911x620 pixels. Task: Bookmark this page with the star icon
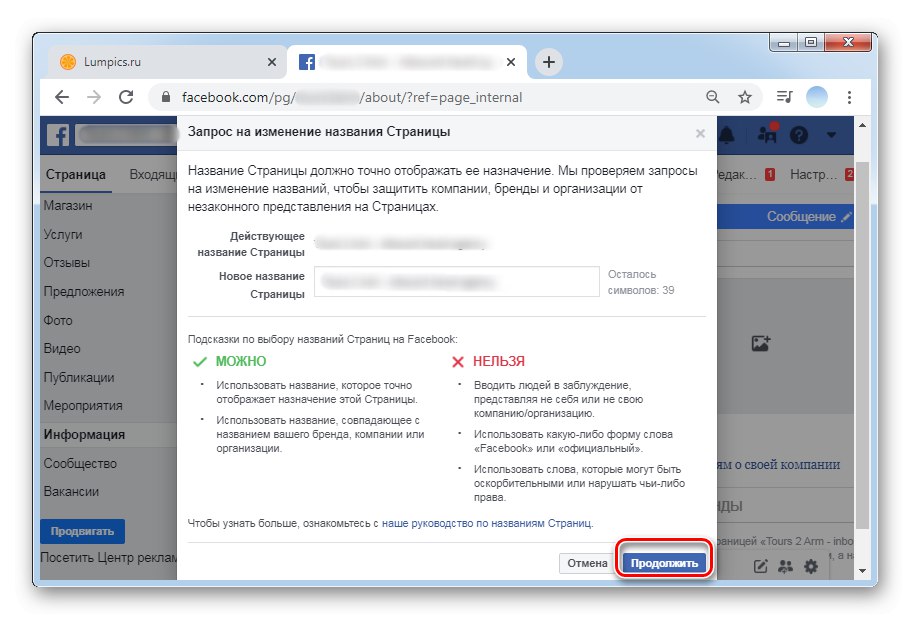click(745, 97)
